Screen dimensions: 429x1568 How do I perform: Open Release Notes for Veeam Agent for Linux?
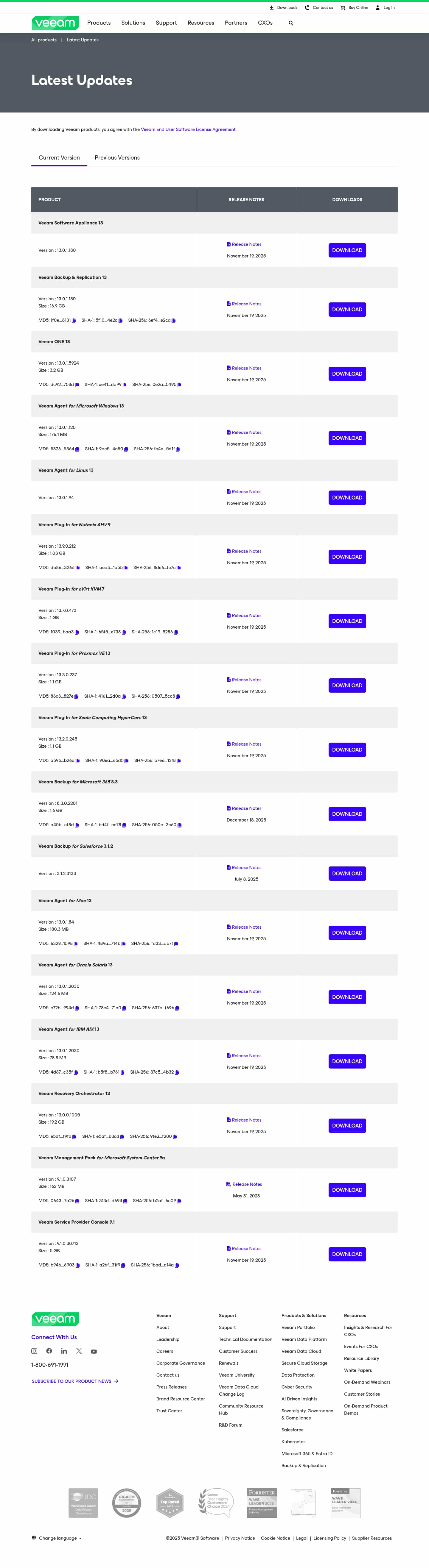click(246, 492)
